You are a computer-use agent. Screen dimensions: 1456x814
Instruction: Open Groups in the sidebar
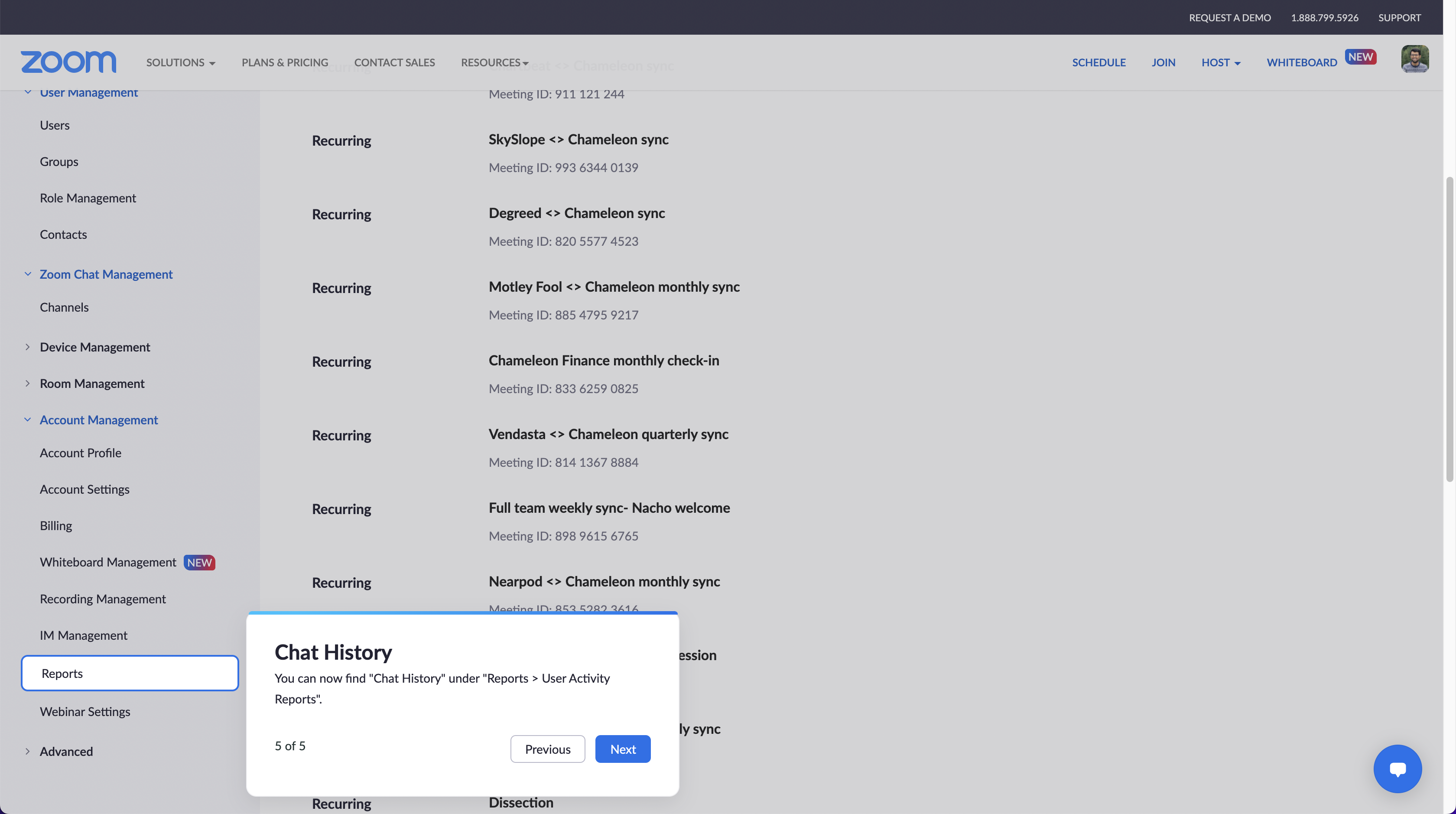[59, 162]
